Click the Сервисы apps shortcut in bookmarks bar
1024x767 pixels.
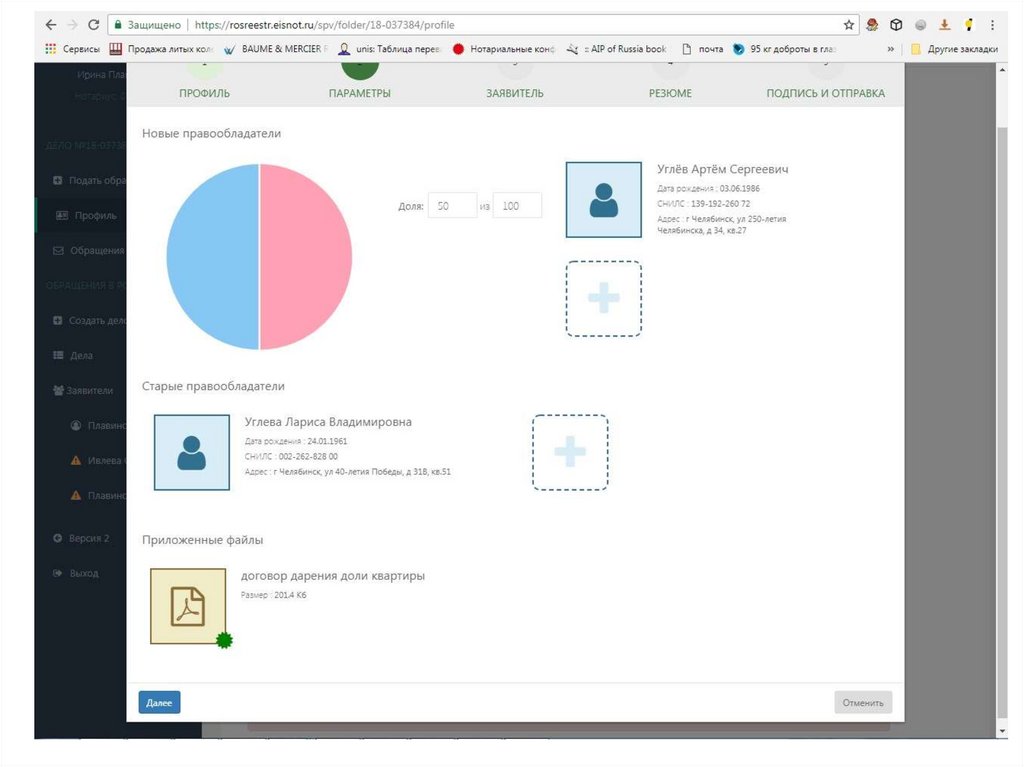[x=73, y=48]
